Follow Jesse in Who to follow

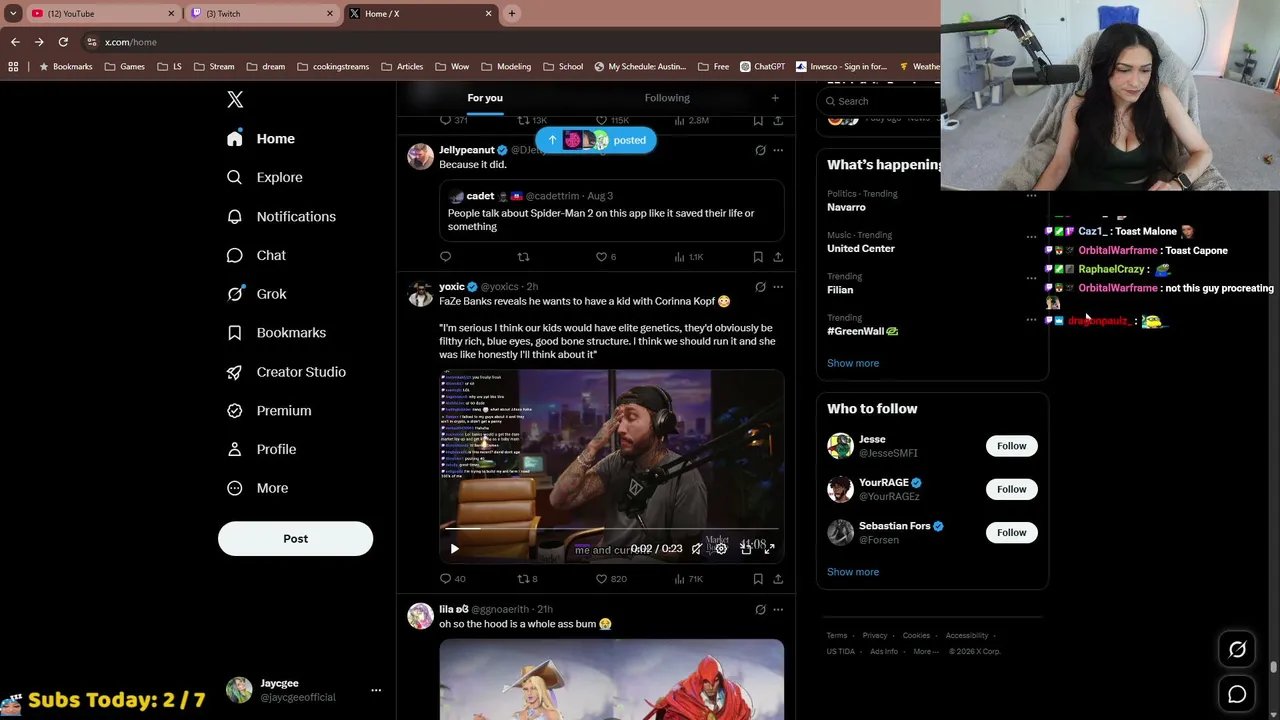coord(1011,446)
